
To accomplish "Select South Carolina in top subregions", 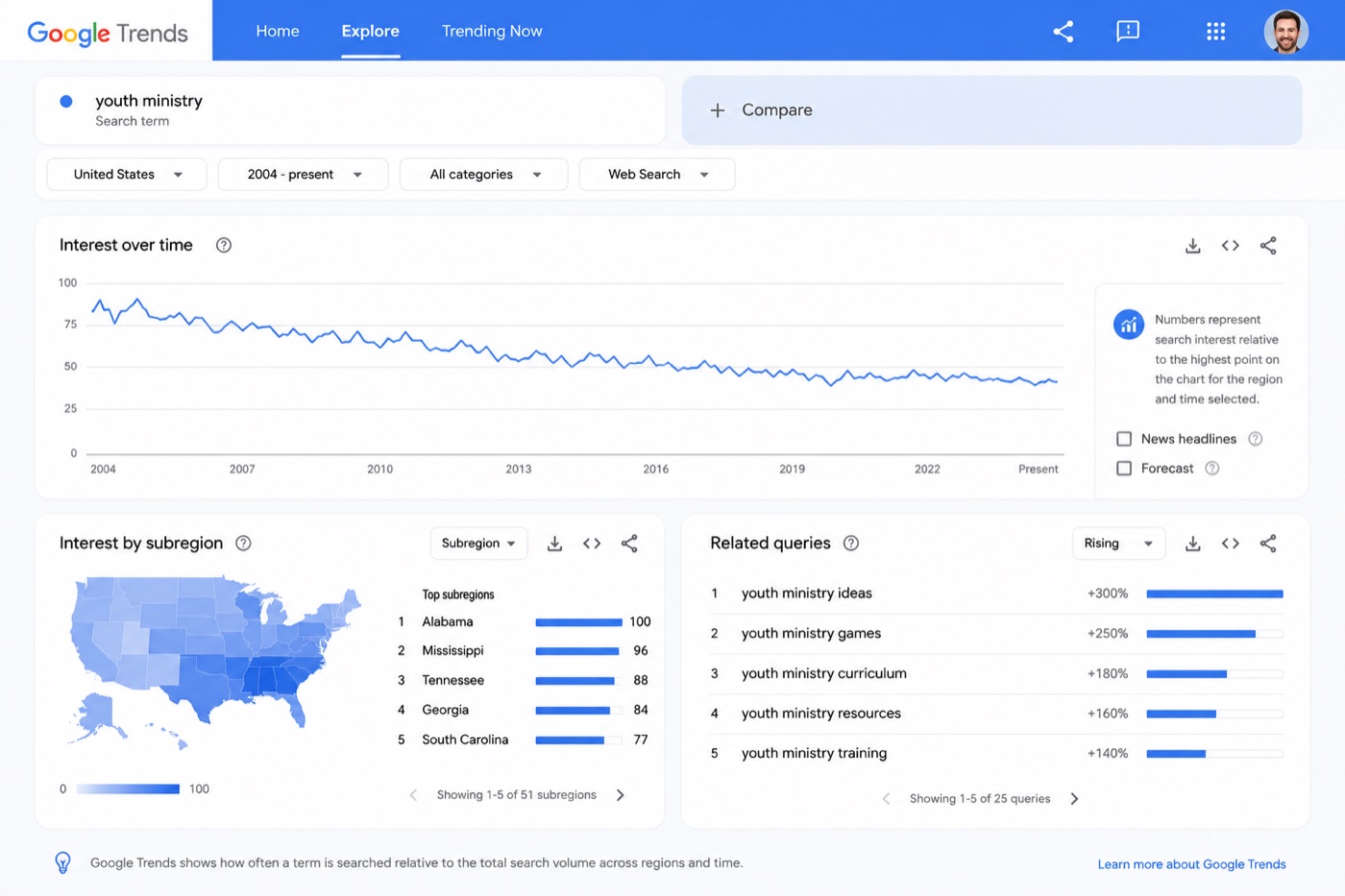I will [465, 740].
